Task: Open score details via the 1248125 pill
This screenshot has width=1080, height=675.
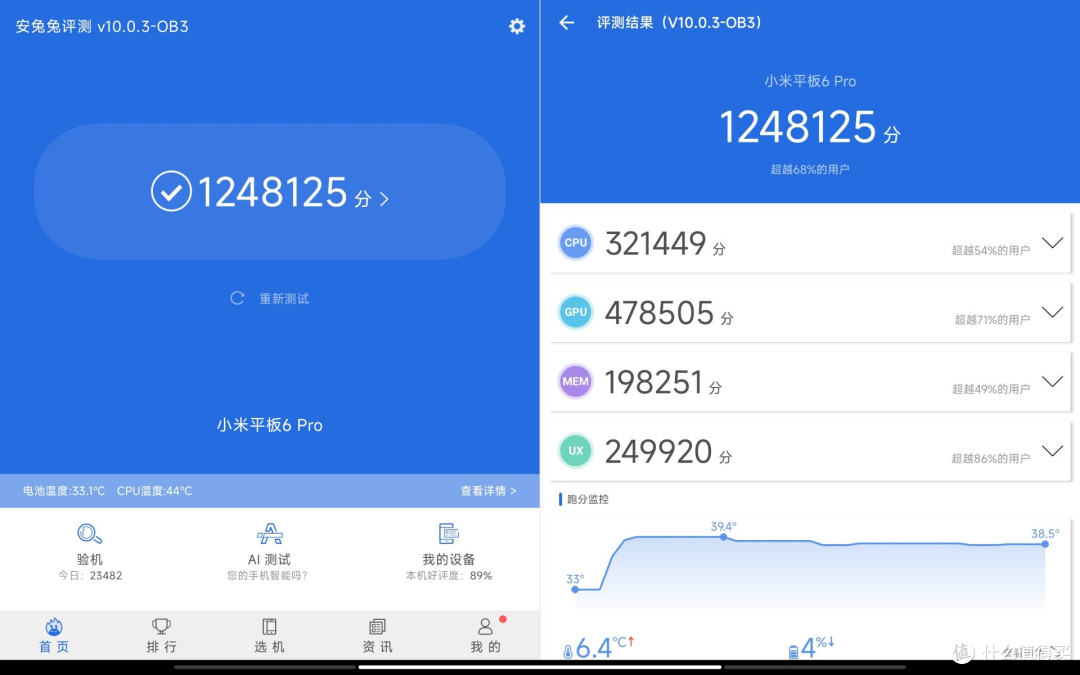Action: tap(269, 191)
